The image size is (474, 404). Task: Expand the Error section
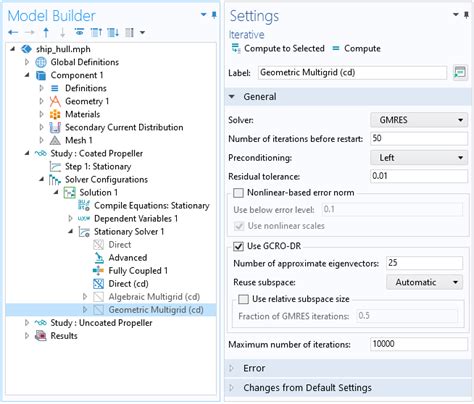coord(232,368)
